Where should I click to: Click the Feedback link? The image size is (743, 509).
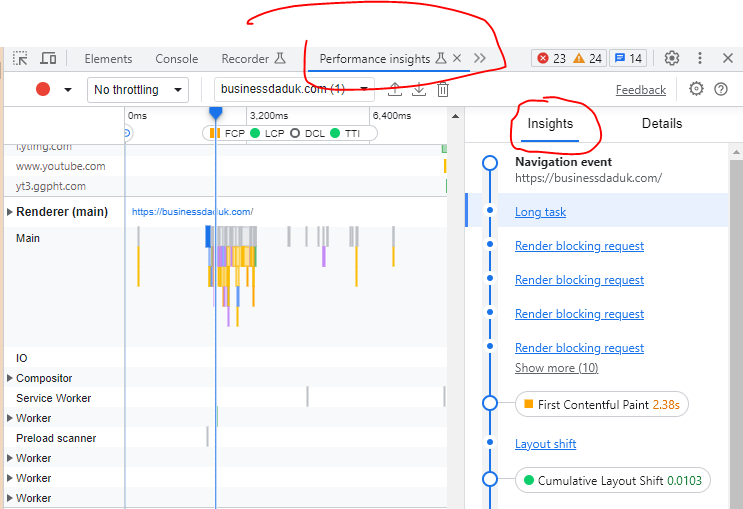640,90
